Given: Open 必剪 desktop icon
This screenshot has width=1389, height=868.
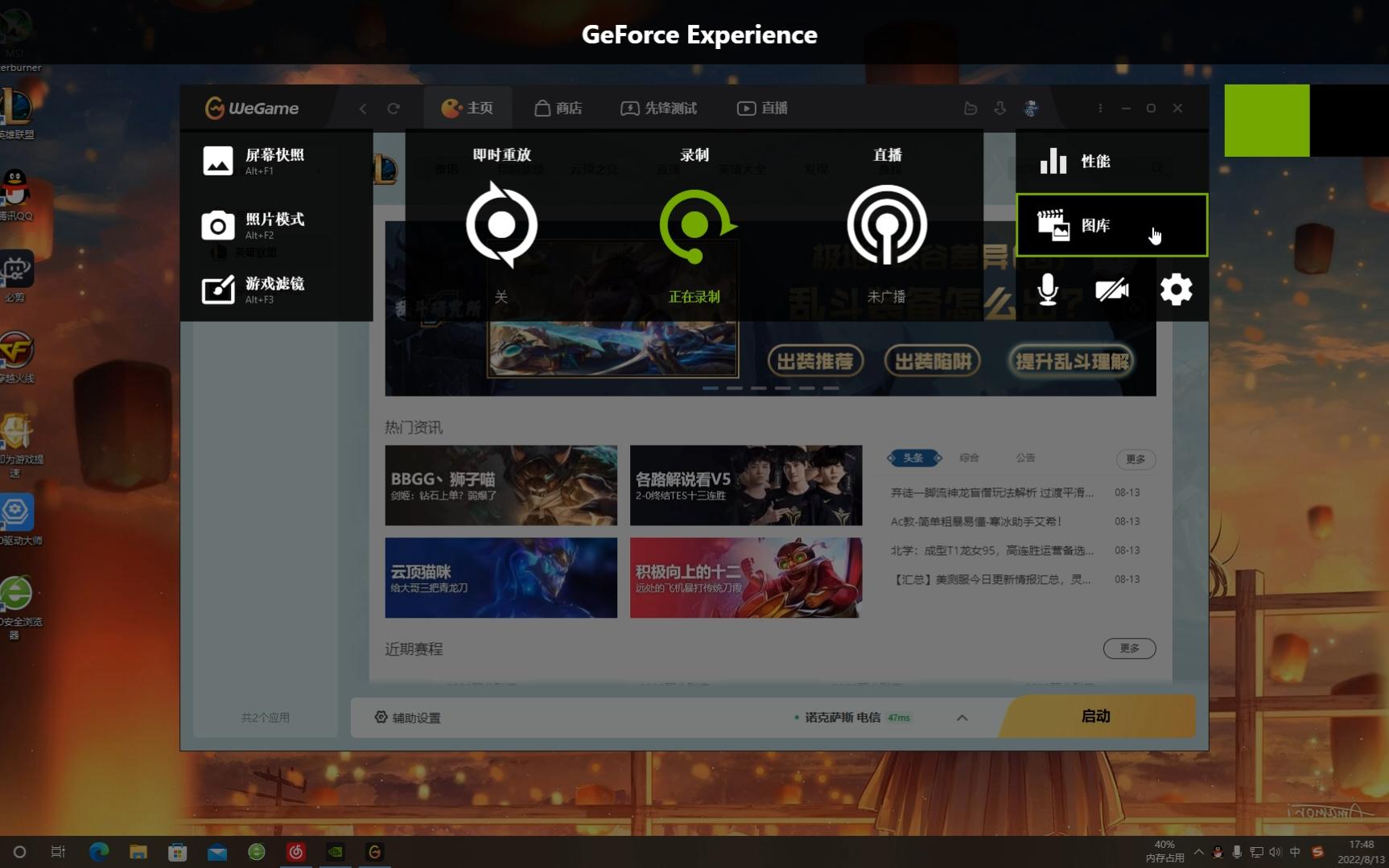Looking at the screenshot, I should pos(16,276).
